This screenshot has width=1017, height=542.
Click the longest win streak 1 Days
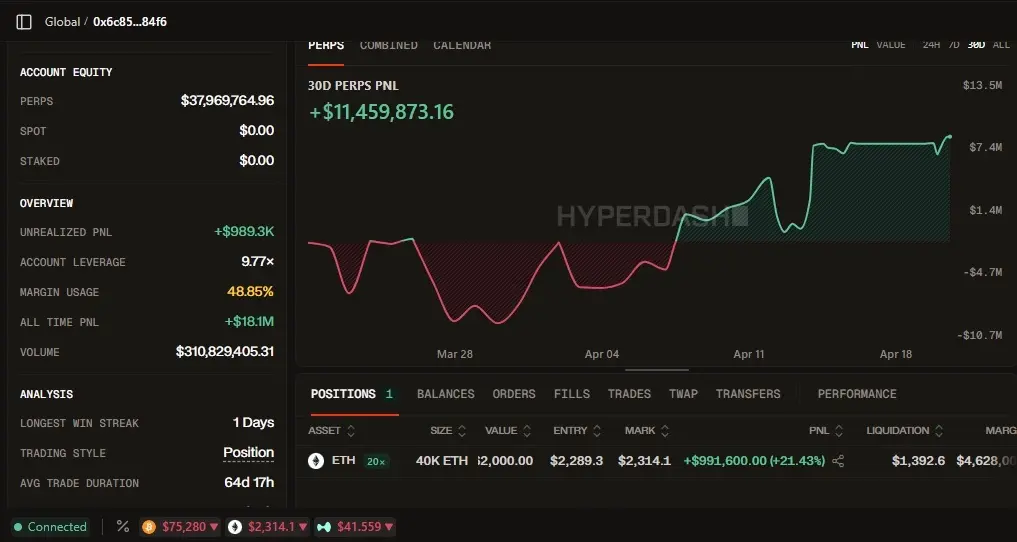coord(254,423)
